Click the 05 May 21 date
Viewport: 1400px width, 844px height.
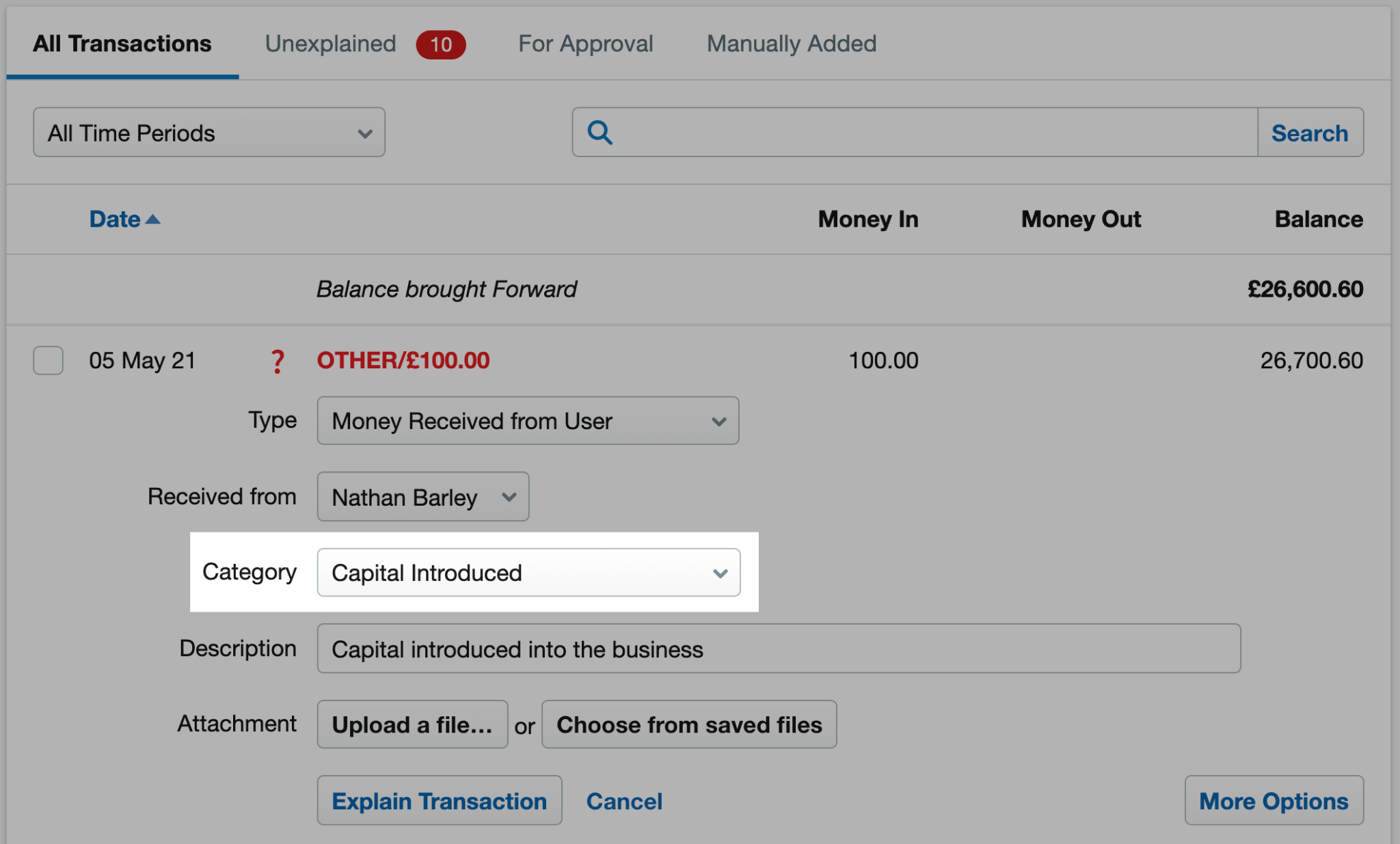click(142, 361)
